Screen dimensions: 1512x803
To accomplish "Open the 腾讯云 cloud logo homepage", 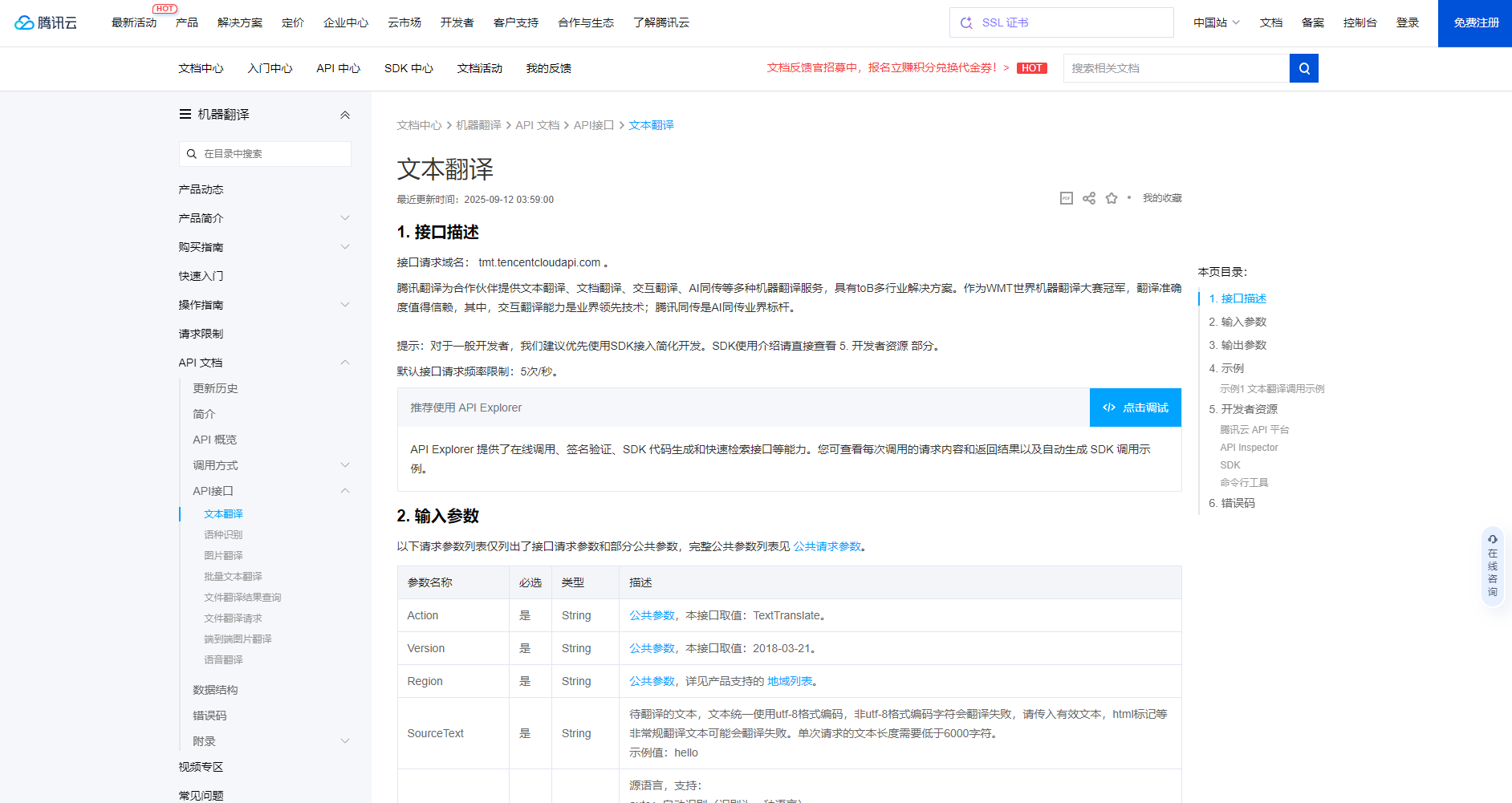I will point(46,22).
